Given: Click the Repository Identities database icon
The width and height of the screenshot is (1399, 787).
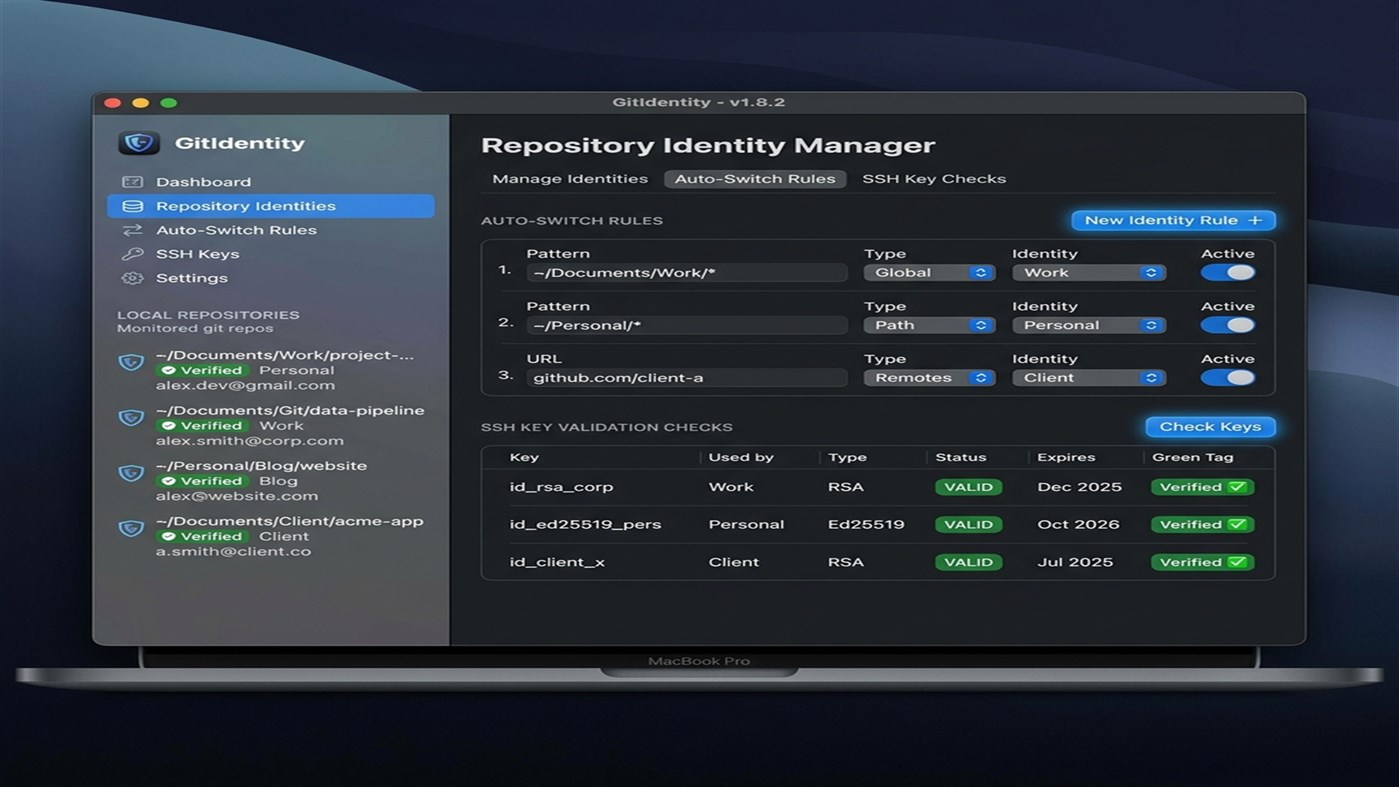Looking at the screenshot, I should click(x=132, y=206).
